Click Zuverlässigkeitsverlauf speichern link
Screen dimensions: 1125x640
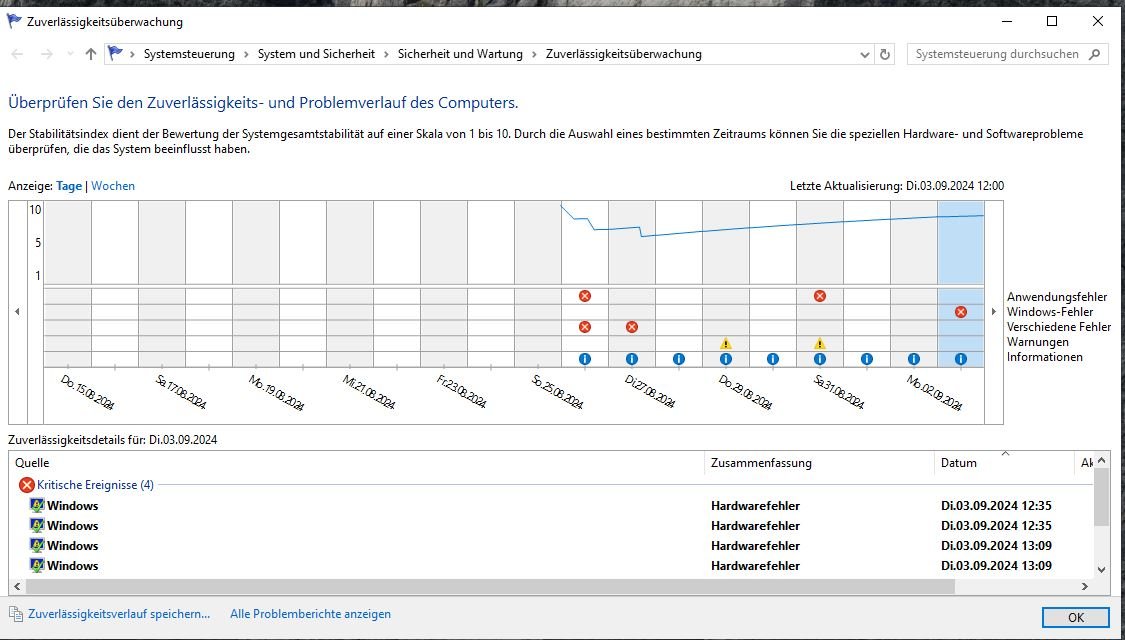point(119,614)
